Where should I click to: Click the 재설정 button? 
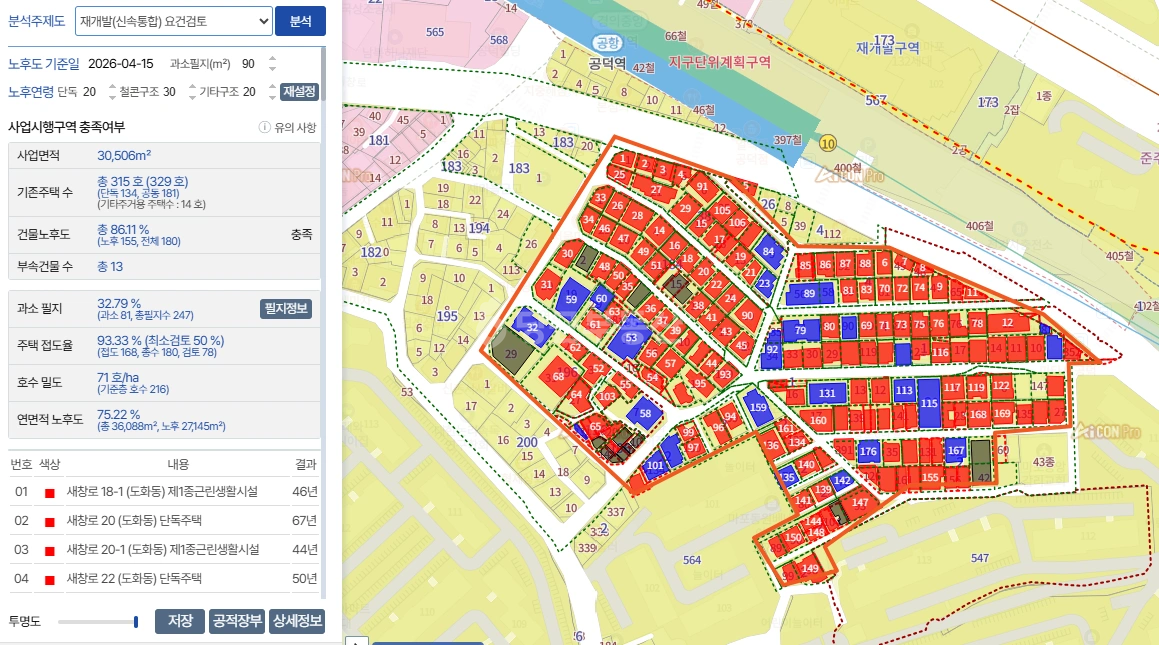tap(299, 92)
